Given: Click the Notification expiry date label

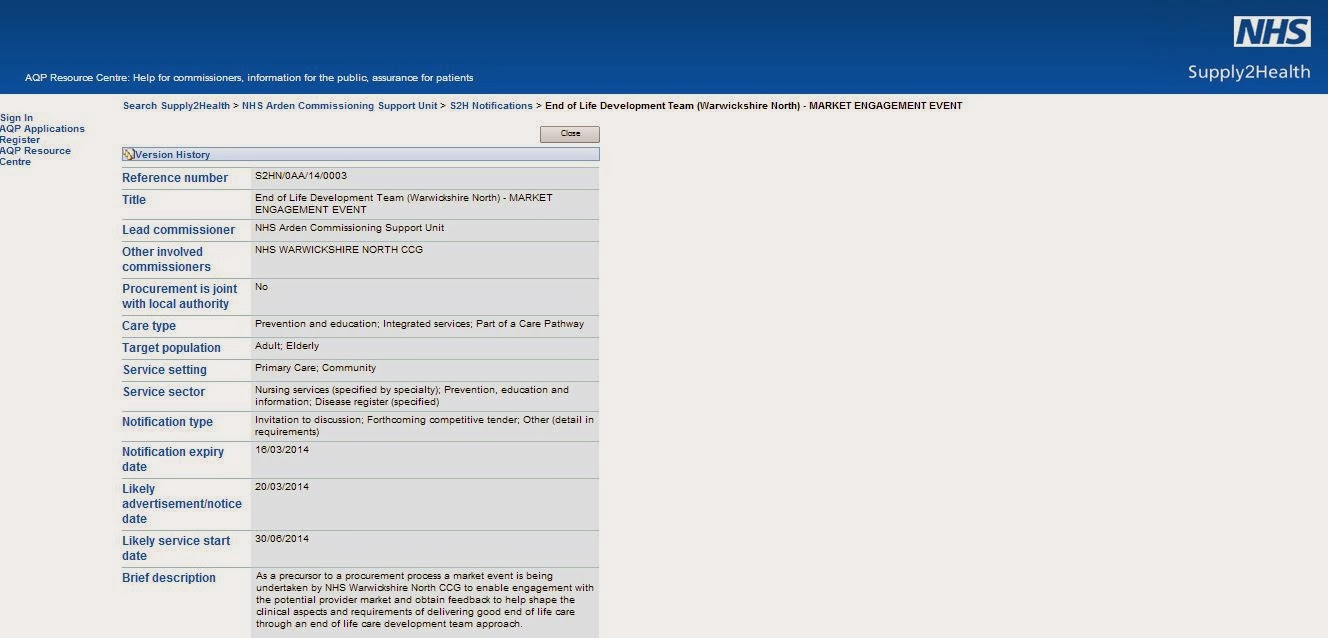Looking at the screenshot, I should pyautogui.click(x=173, y=459).
